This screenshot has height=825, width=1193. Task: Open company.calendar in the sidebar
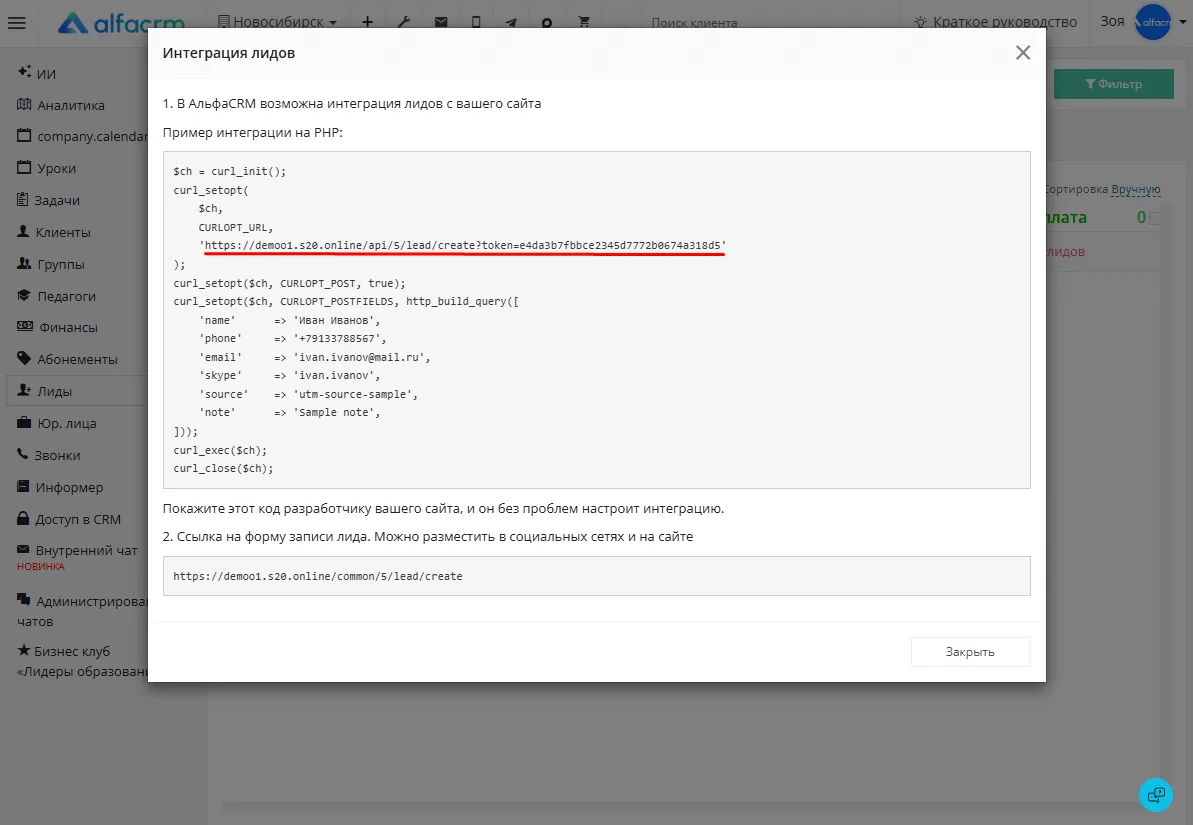[x=82, y=136]
